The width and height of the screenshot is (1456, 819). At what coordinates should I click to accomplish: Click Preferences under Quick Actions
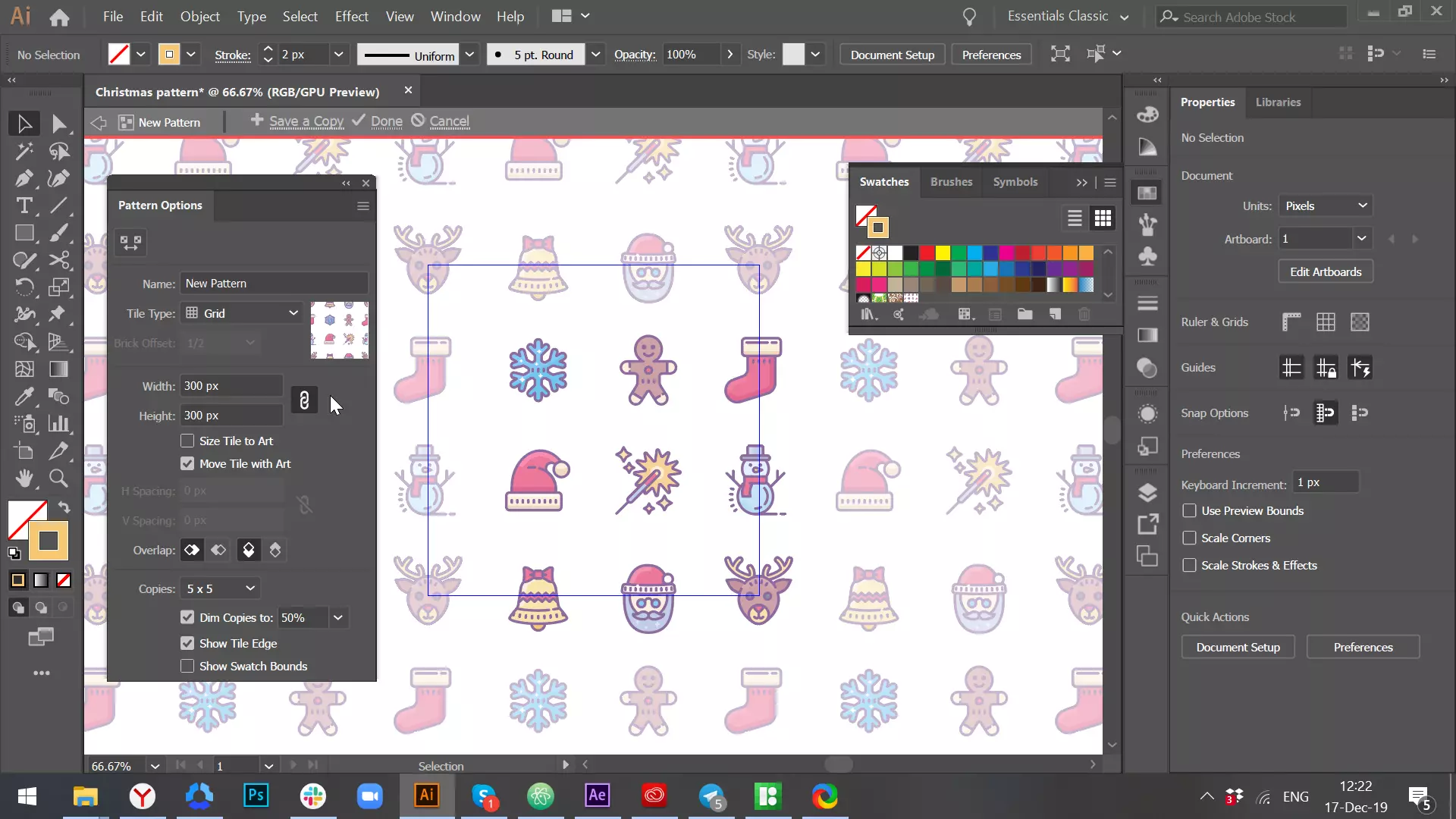[x=1363, y=648]
